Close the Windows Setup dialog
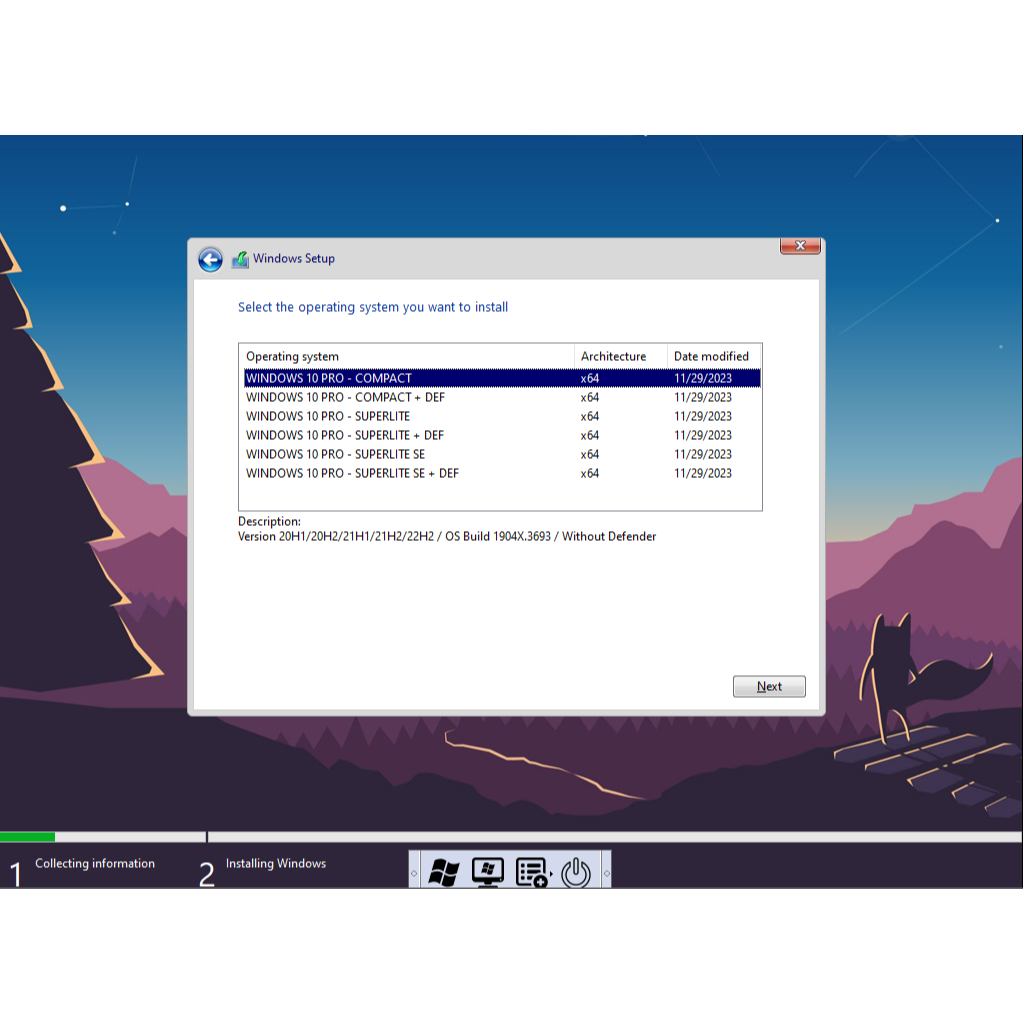 point(800,246)
